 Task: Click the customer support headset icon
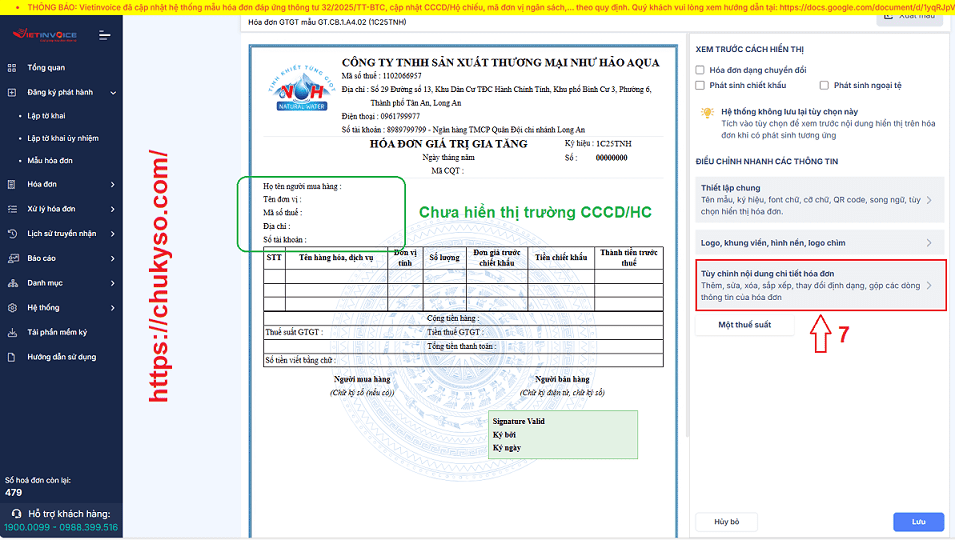(16, 513)
